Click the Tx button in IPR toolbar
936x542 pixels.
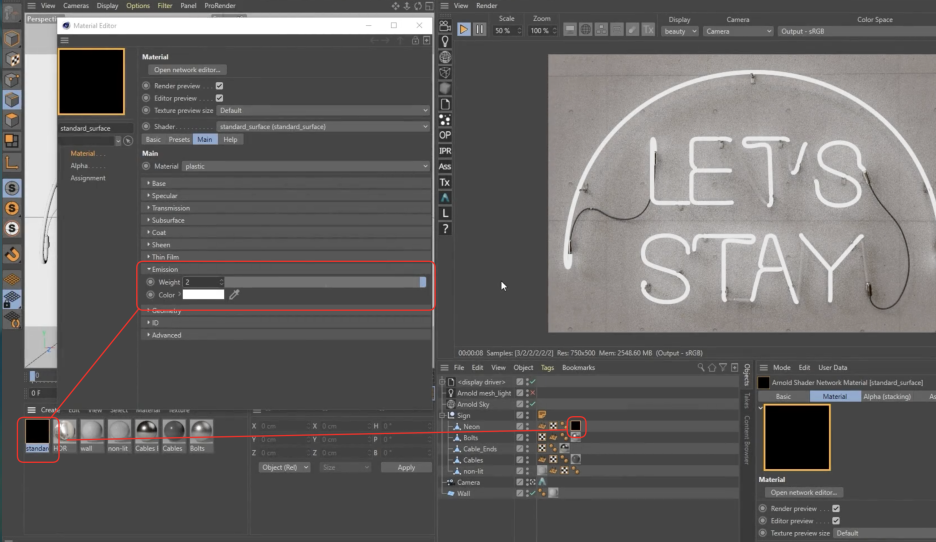(648, 30)
